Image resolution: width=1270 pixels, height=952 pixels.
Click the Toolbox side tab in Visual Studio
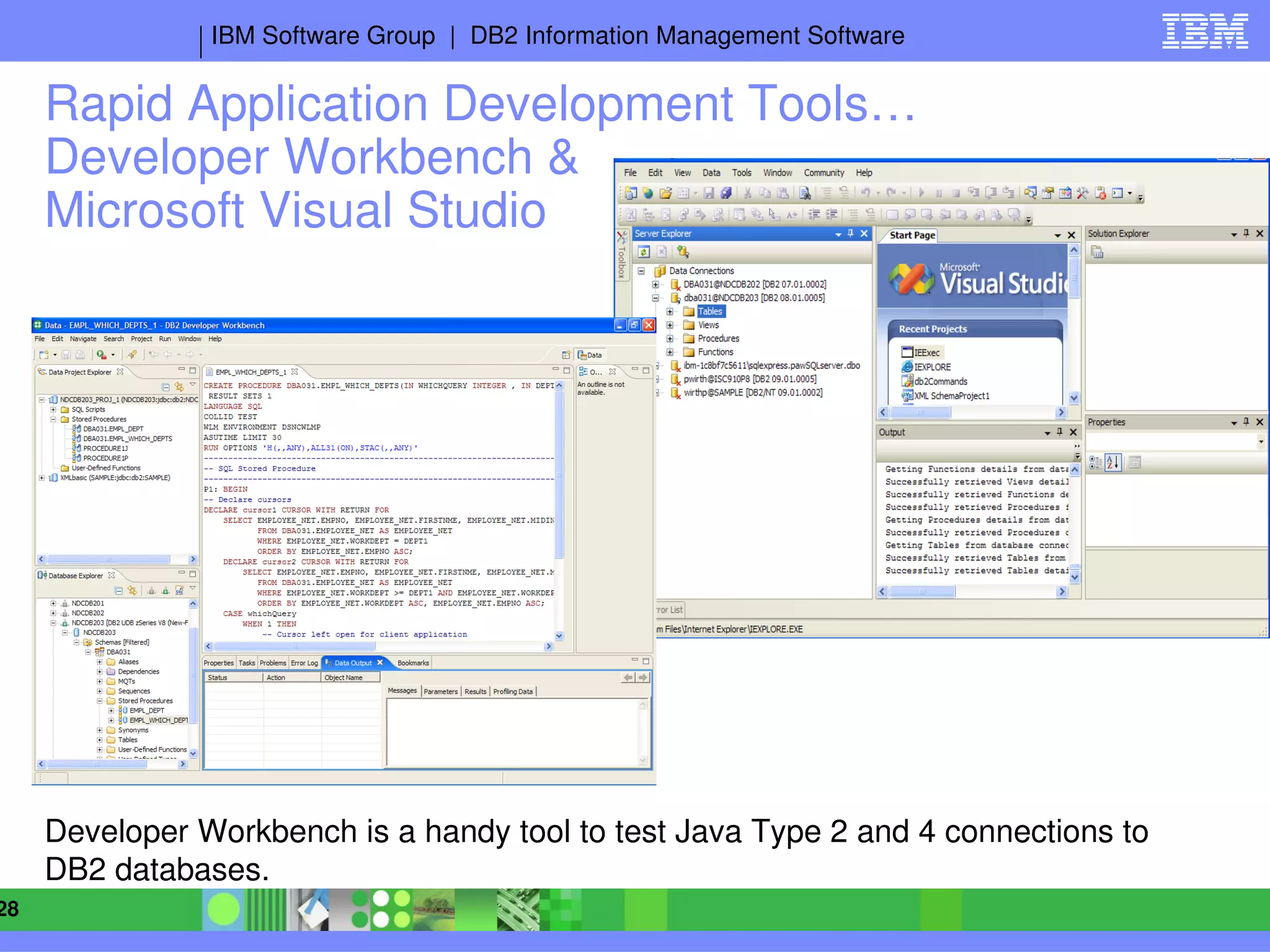[621, 255]
